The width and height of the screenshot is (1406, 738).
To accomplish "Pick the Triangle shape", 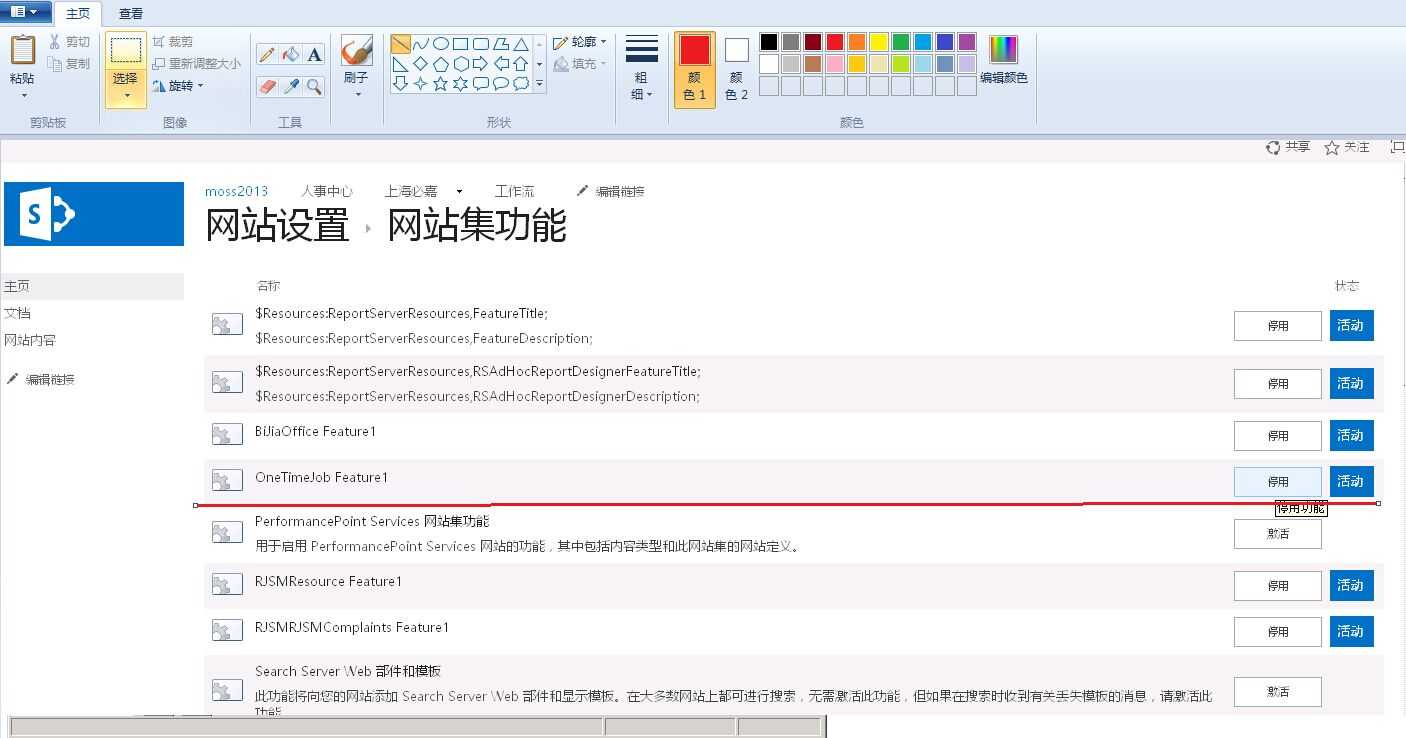I will coord(520,44).
